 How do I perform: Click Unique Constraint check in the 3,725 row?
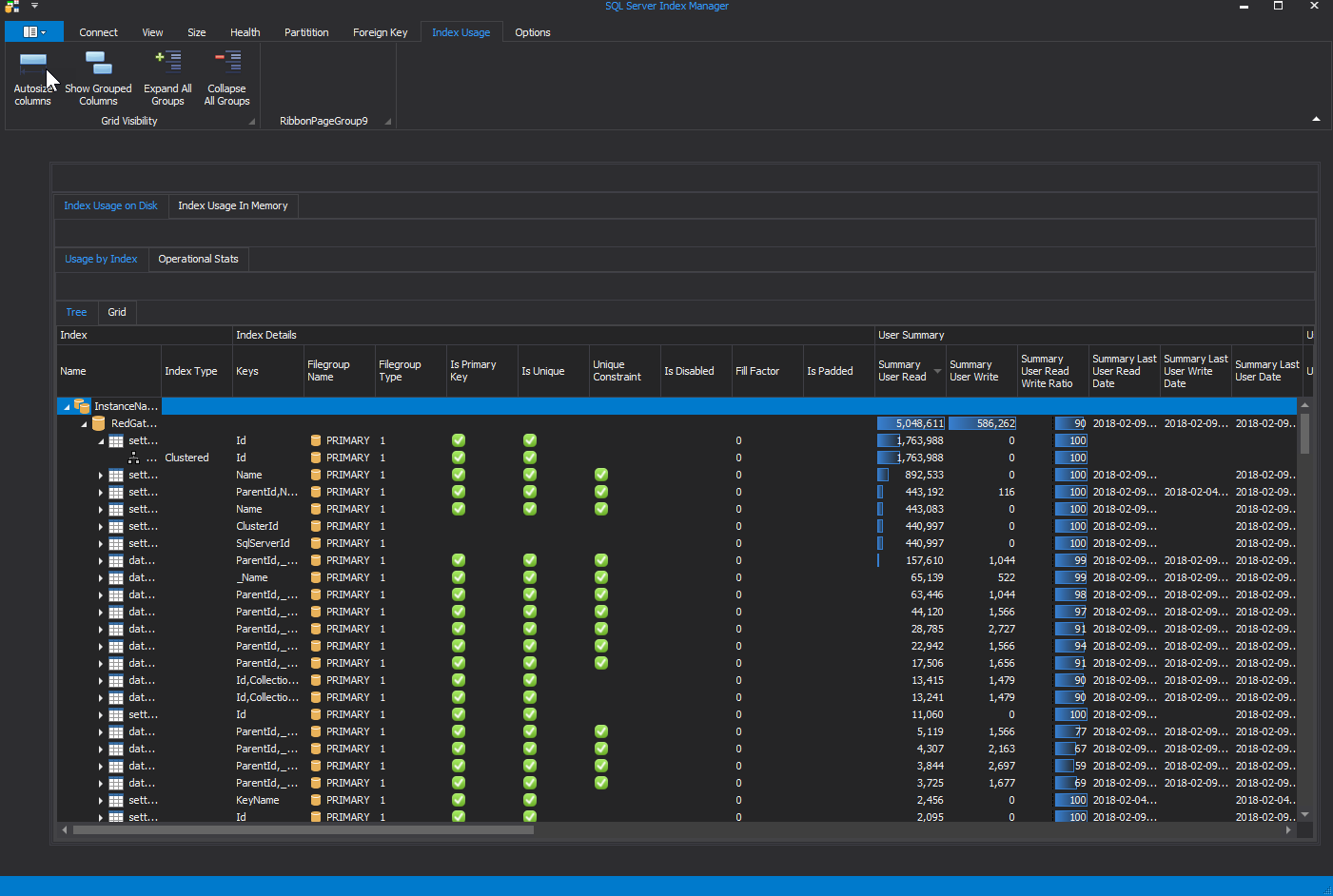coord(601,783)
